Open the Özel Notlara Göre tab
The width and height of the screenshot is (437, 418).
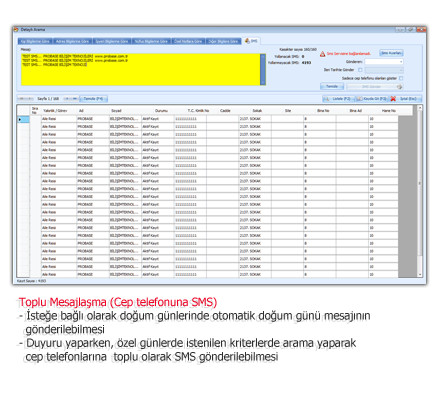pos(188,41)
